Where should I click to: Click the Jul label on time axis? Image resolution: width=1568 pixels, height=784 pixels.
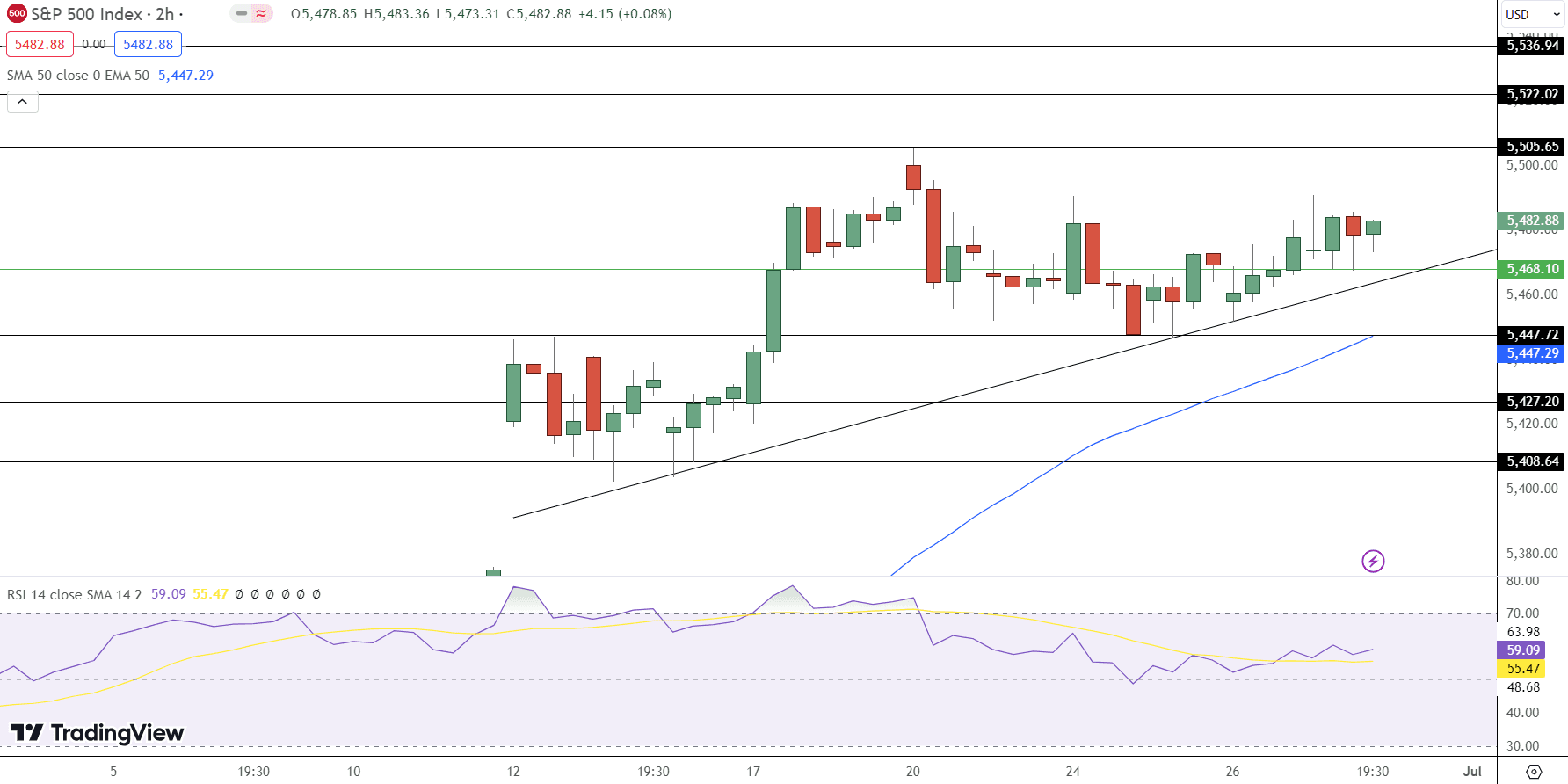click(x=1472, y=772)
